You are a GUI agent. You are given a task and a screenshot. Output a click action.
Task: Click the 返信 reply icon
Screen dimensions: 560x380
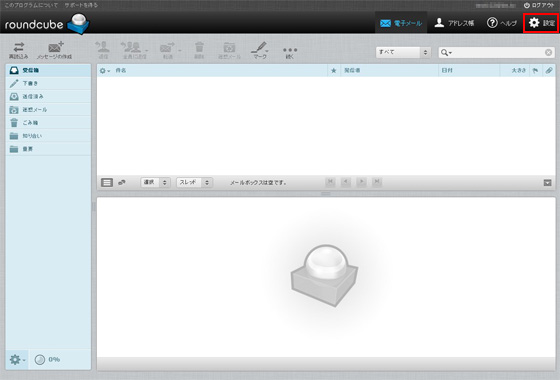[x=103, y=50]
